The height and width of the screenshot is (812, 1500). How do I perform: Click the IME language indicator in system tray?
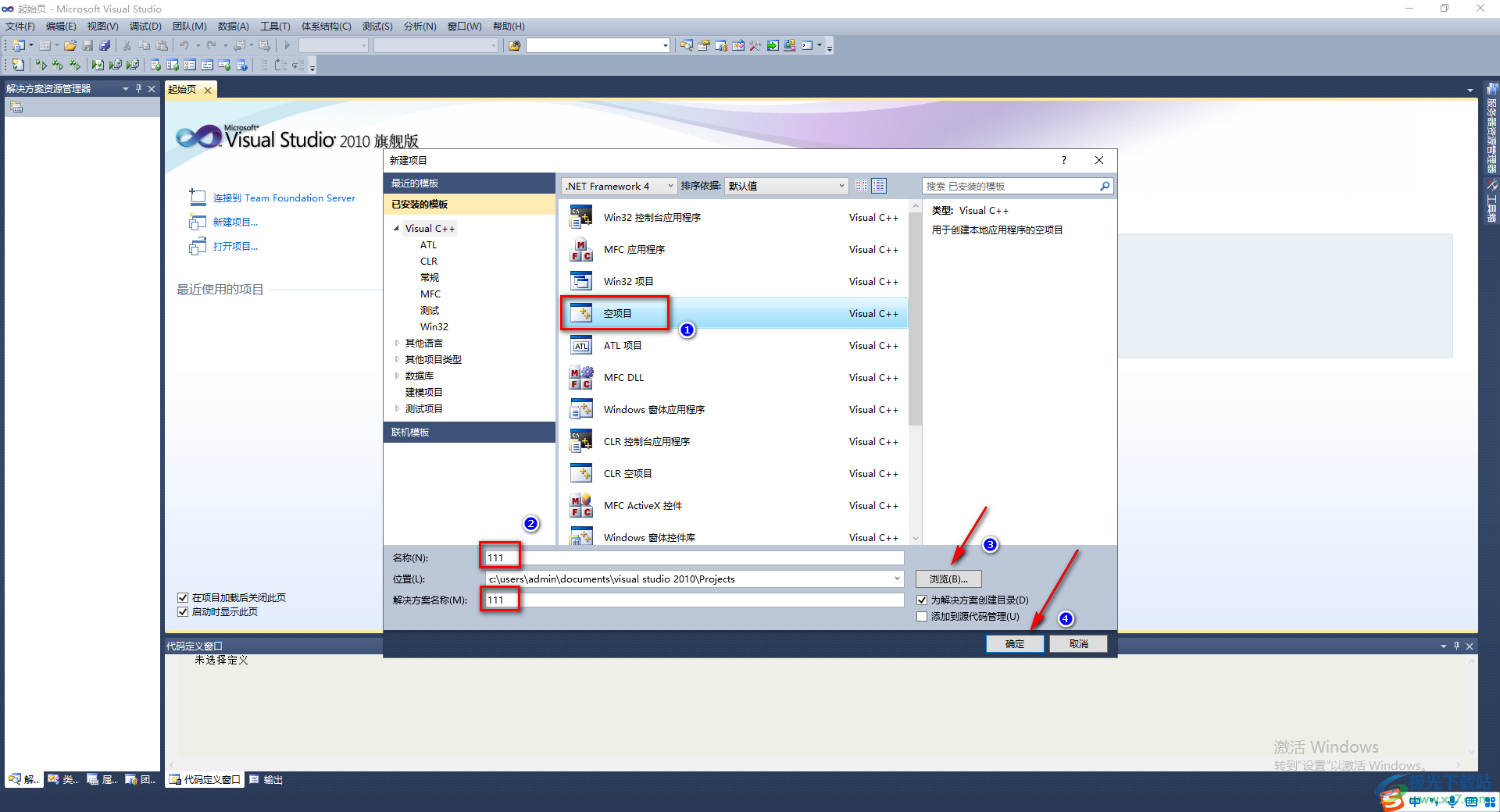(x=1414, y=800)
